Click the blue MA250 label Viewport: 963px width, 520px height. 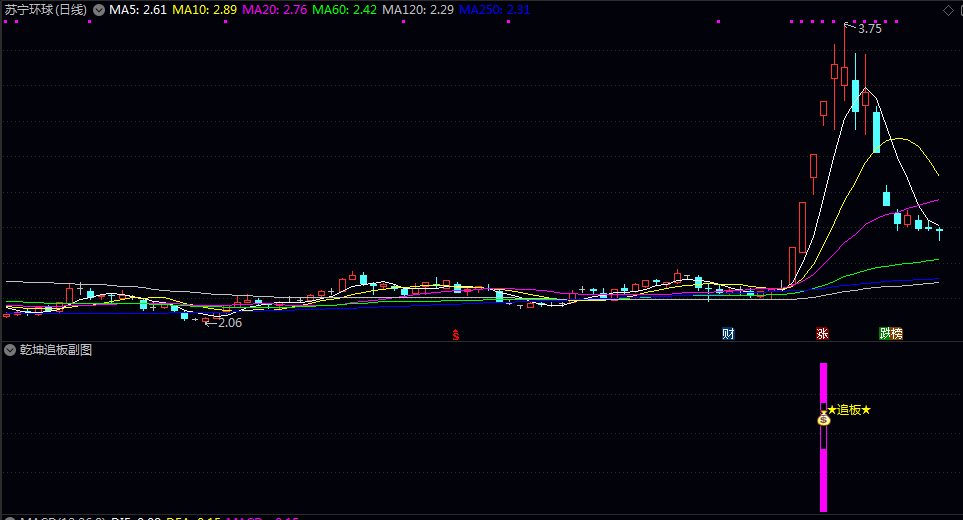(494, 10)
